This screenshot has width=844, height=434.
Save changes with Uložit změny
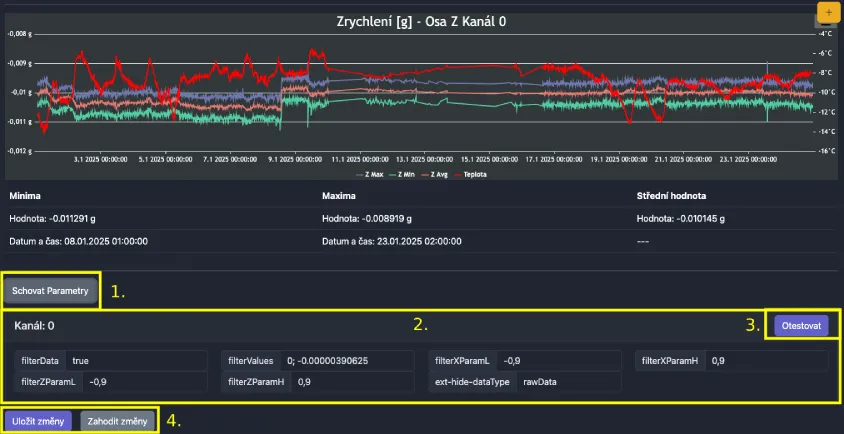[39, 421]
